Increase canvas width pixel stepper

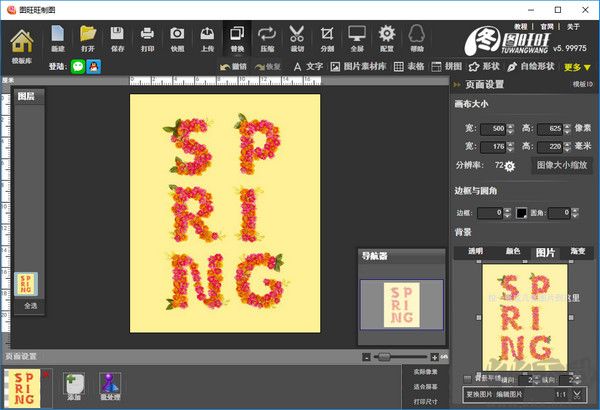(510, 126)
